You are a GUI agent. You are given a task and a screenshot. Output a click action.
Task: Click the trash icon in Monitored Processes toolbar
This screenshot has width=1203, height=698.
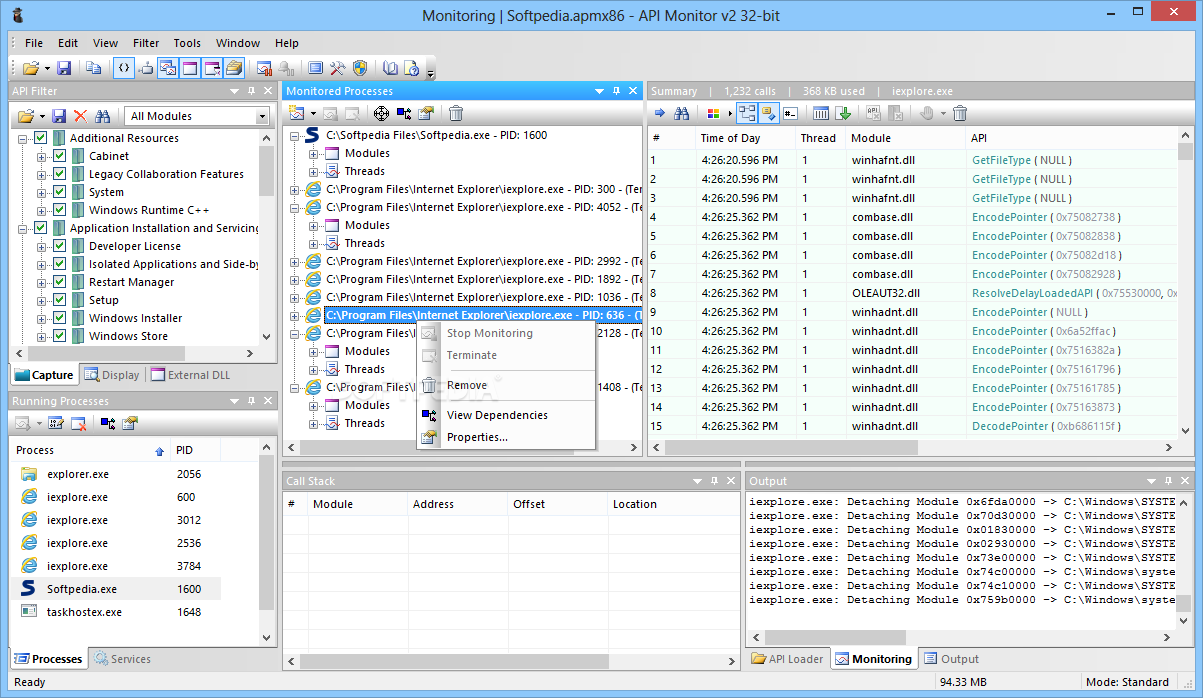click(x=456, y=113)
